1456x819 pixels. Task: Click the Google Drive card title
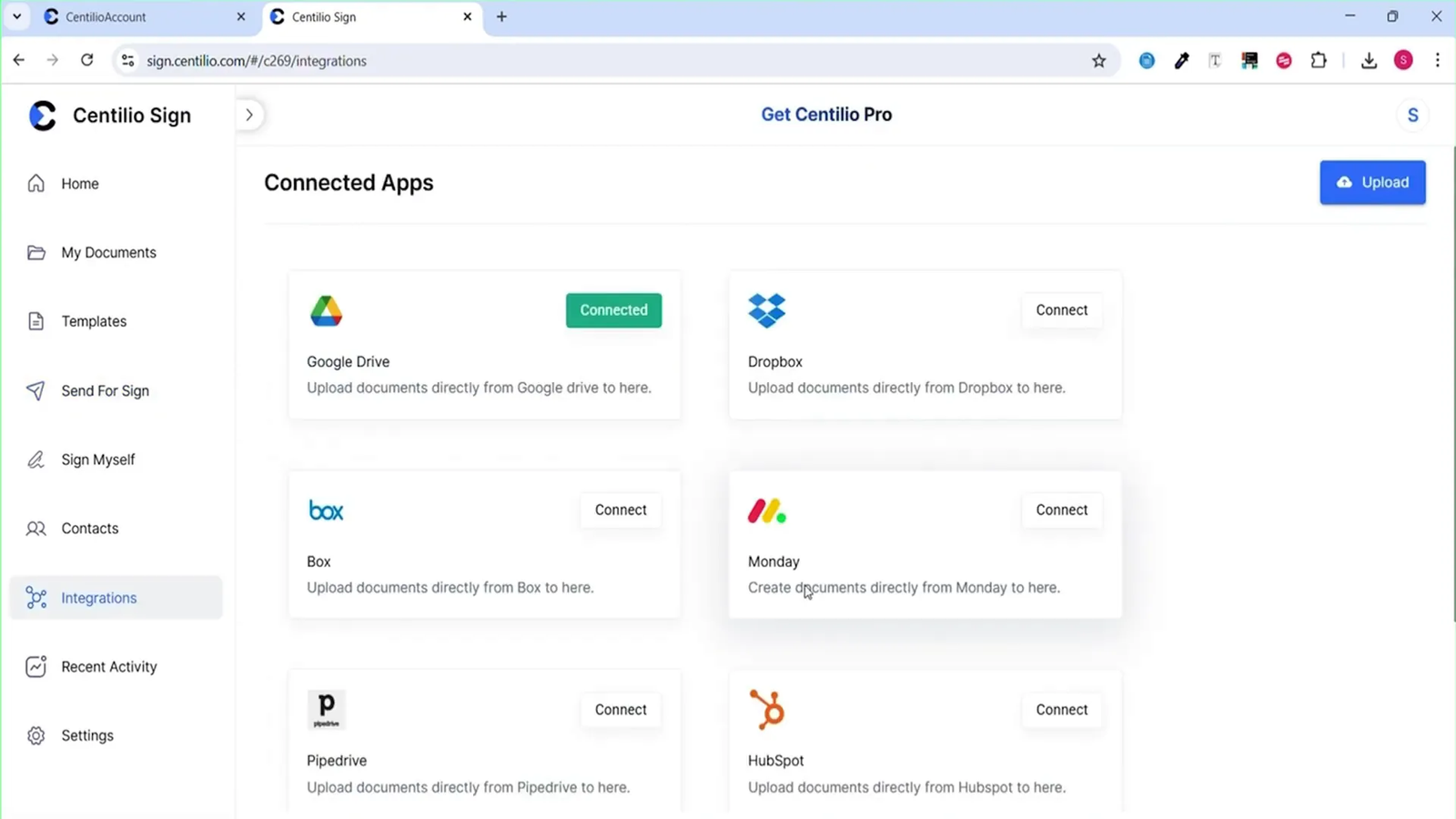click(x=348, y=362)
